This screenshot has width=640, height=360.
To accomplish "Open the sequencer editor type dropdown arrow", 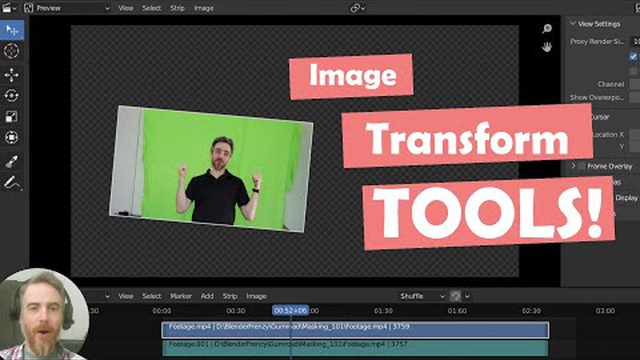I will [x=107, y=296].
